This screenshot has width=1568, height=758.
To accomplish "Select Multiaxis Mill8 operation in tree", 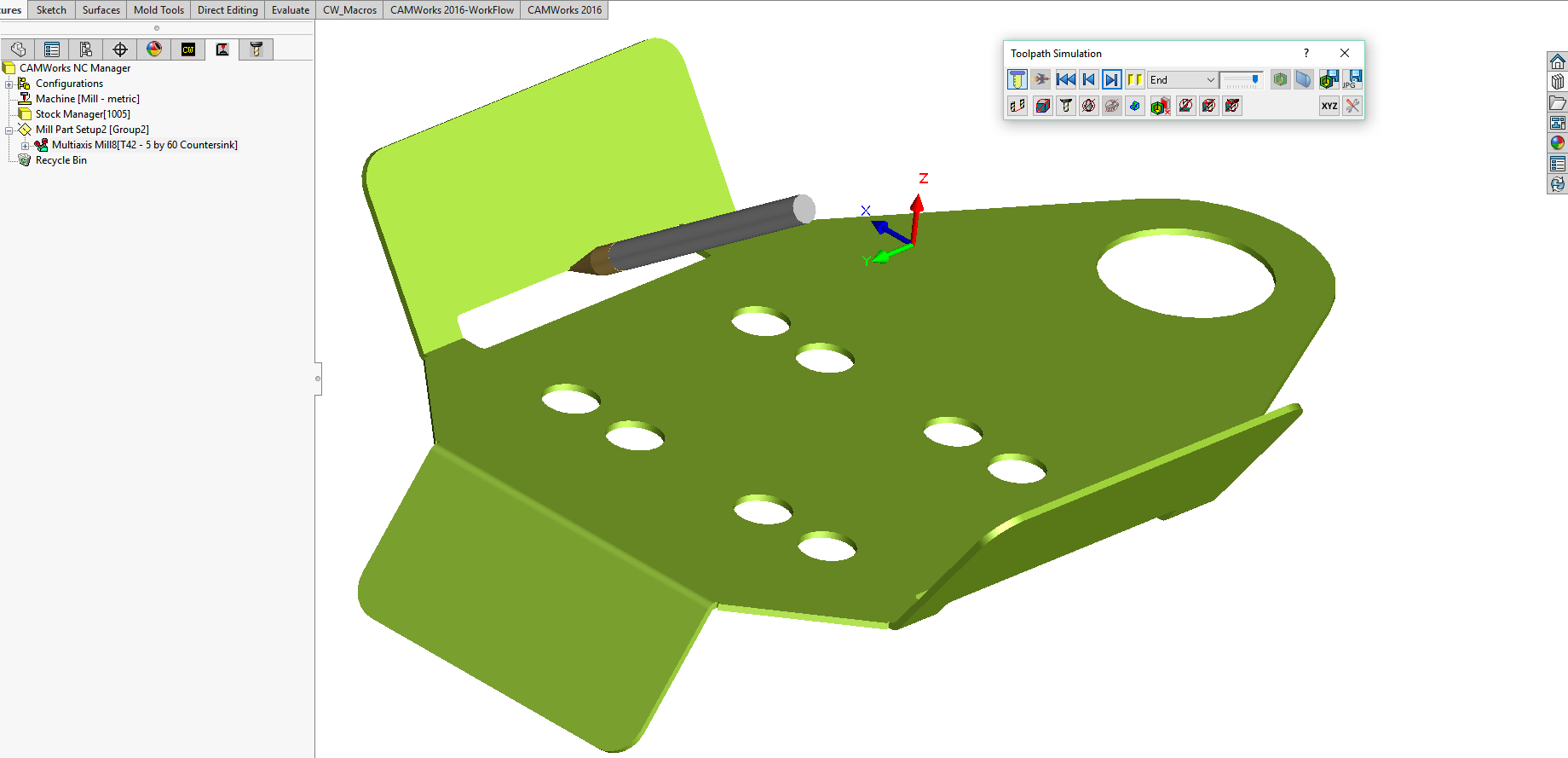I will (x=143, y=145).
